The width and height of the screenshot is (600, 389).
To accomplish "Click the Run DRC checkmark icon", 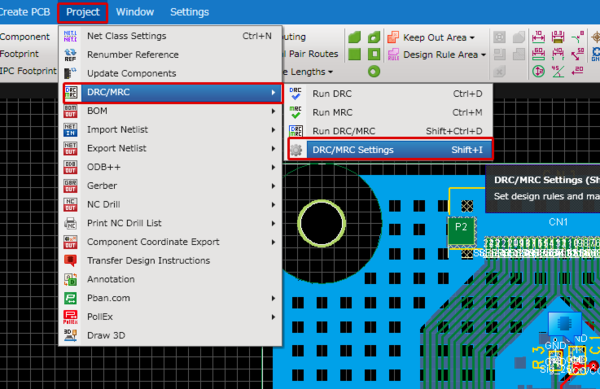I will [295, 94].
